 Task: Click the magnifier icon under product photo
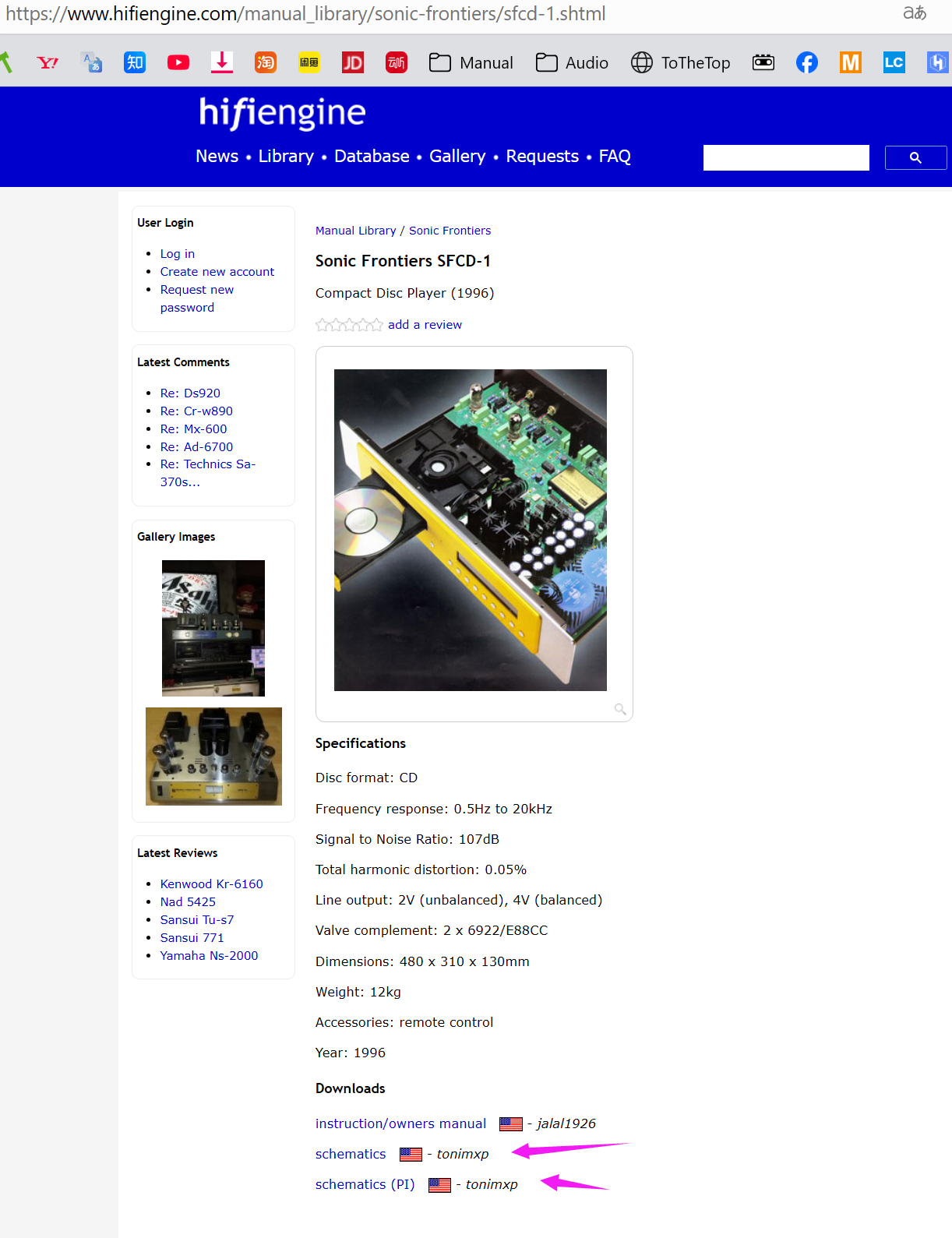620,709
